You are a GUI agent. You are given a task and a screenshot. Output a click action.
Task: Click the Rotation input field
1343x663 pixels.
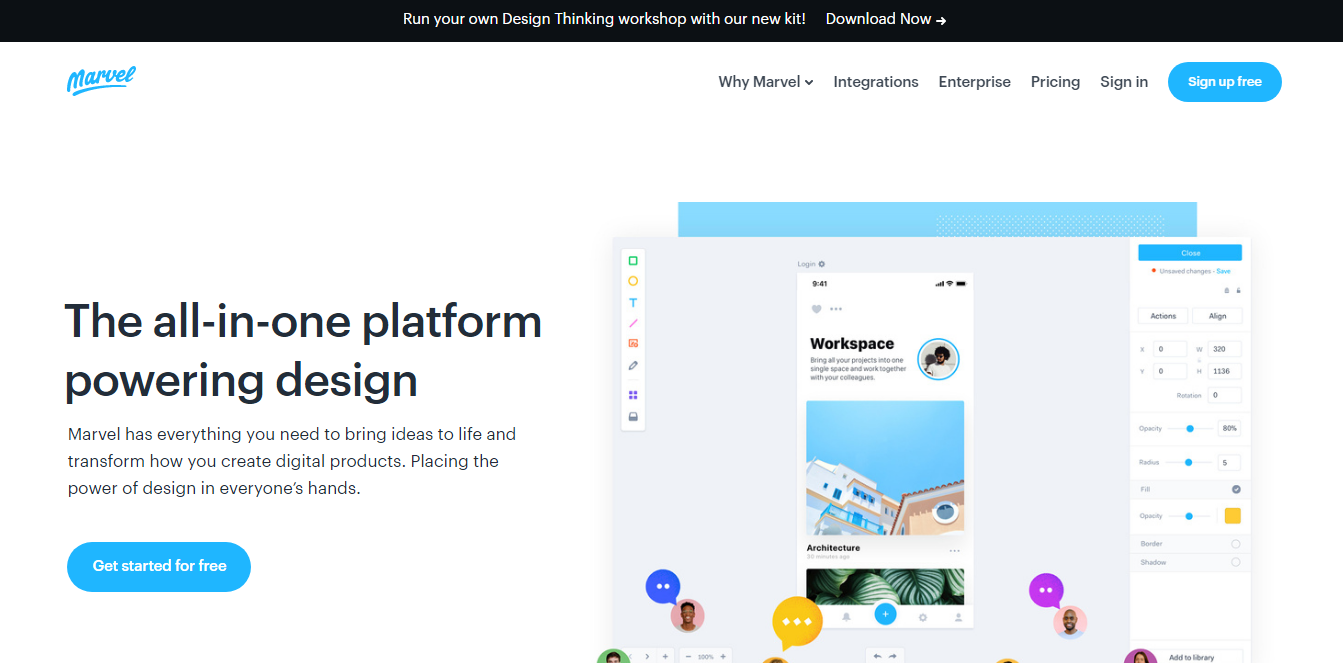click(1225, 395)
